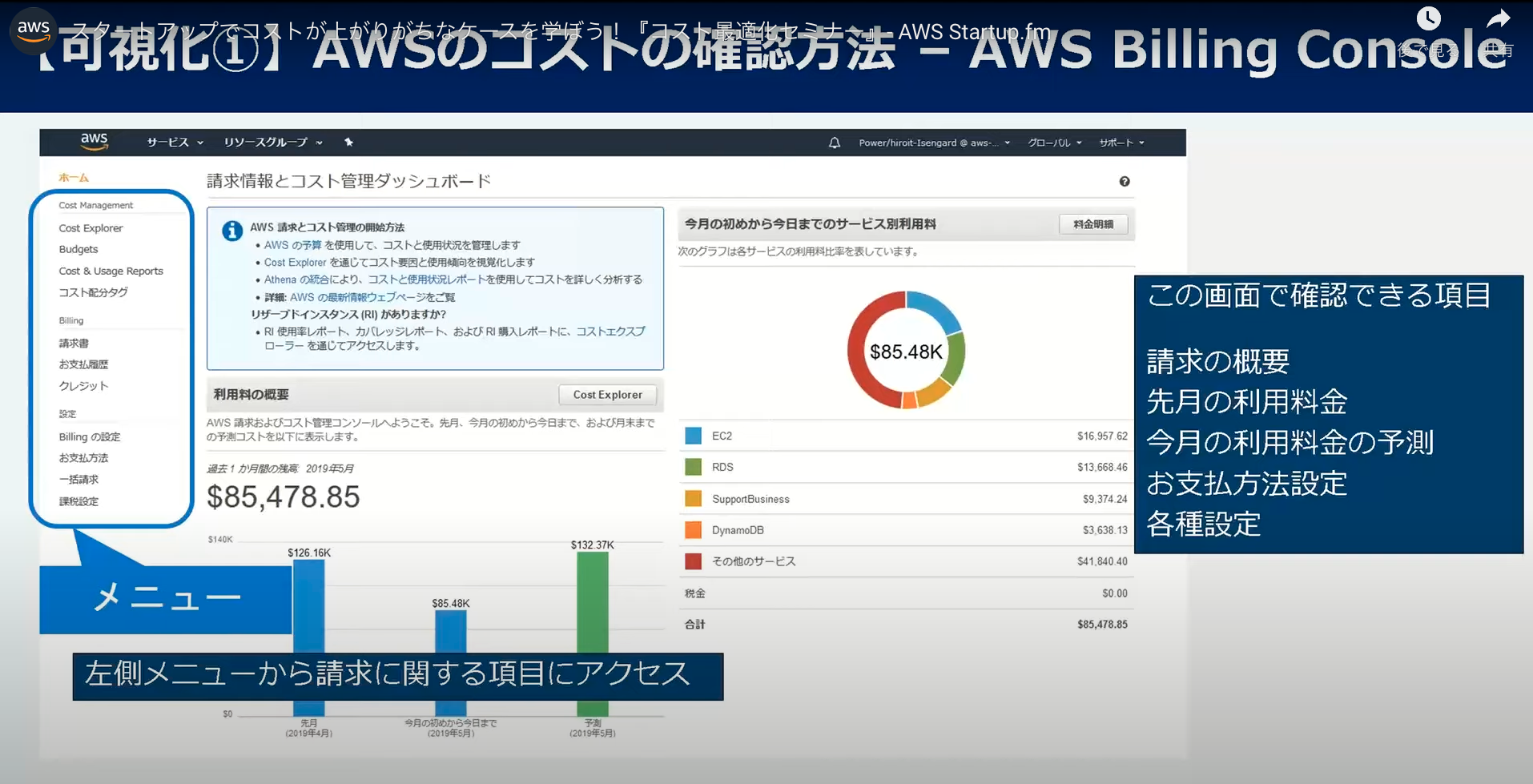Viewport: 1533px width, 784px height.
Task: Click the SupportBusiness service name
Action: click(x=750, y=499)
